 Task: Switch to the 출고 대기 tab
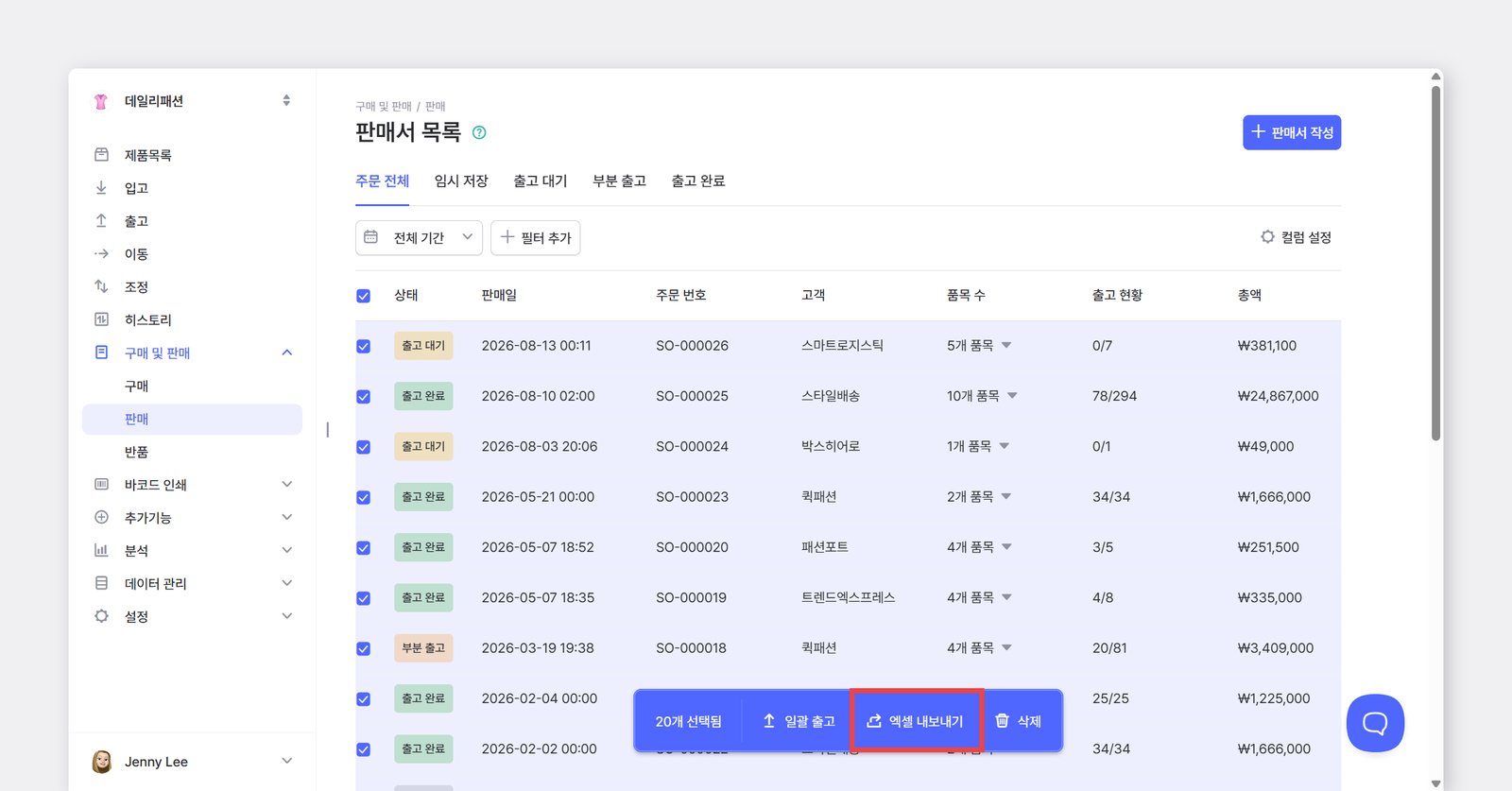[541, 181]
